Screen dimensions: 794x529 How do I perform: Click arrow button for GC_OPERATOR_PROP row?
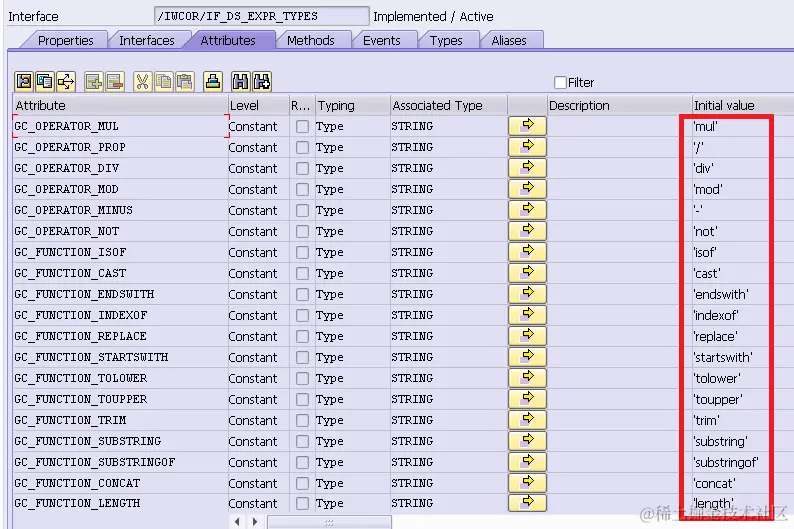click(x=528, y=147)
